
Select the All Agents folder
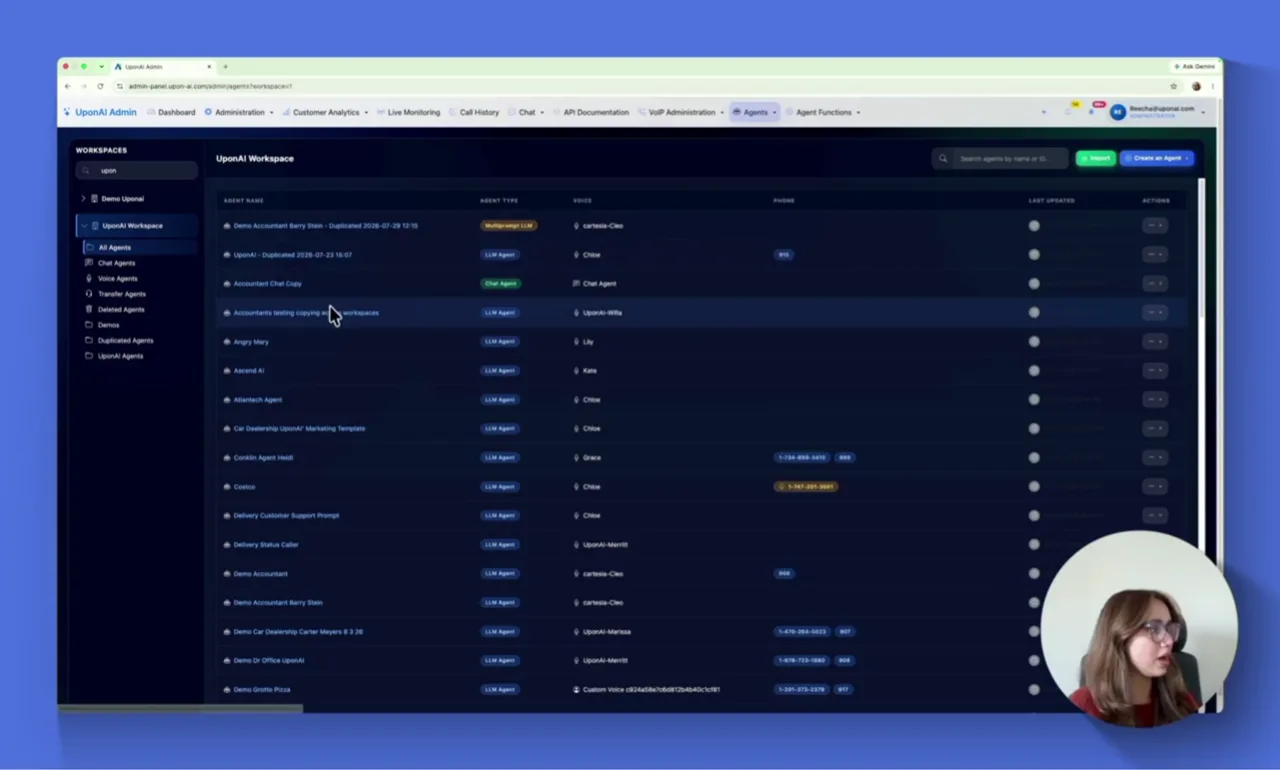pyautogui.click(x=138, y=248)
